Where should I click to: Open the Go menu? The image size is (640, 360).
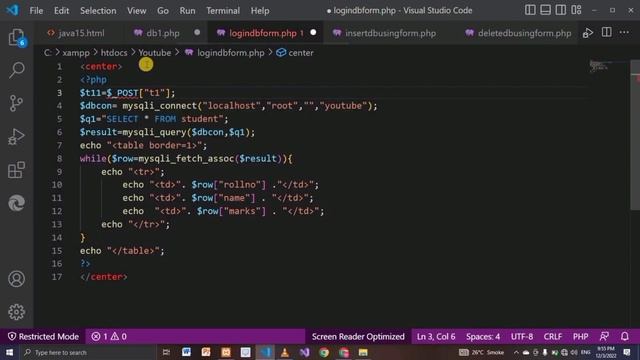pos(163,11)
